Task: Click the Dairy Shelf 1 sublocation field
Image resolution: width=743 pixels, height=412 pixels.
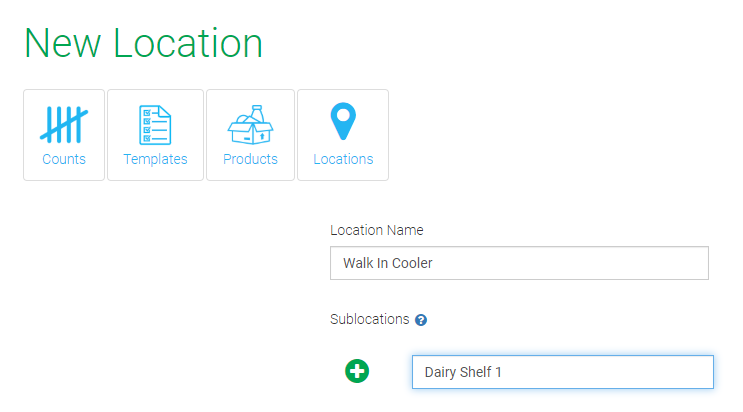Action: pyautogui.click(x=562, y=372)
